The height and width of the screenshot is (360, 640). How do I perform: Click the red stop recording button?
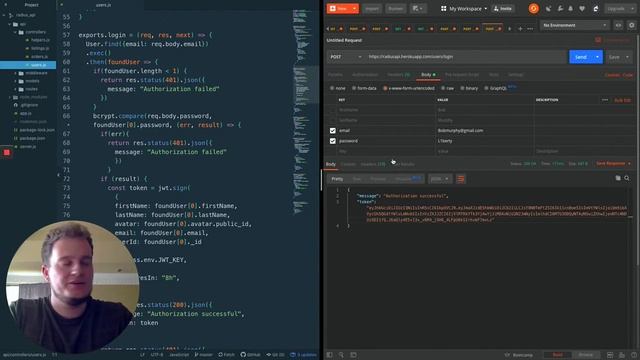point(7,152)
